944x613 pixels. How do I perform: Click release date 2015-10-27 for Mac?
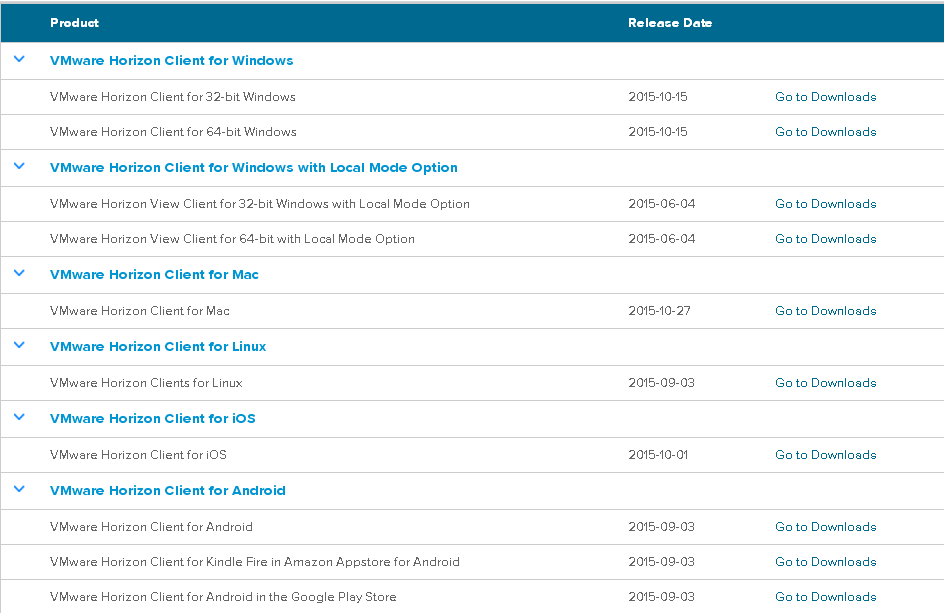(x=659, y=311)
